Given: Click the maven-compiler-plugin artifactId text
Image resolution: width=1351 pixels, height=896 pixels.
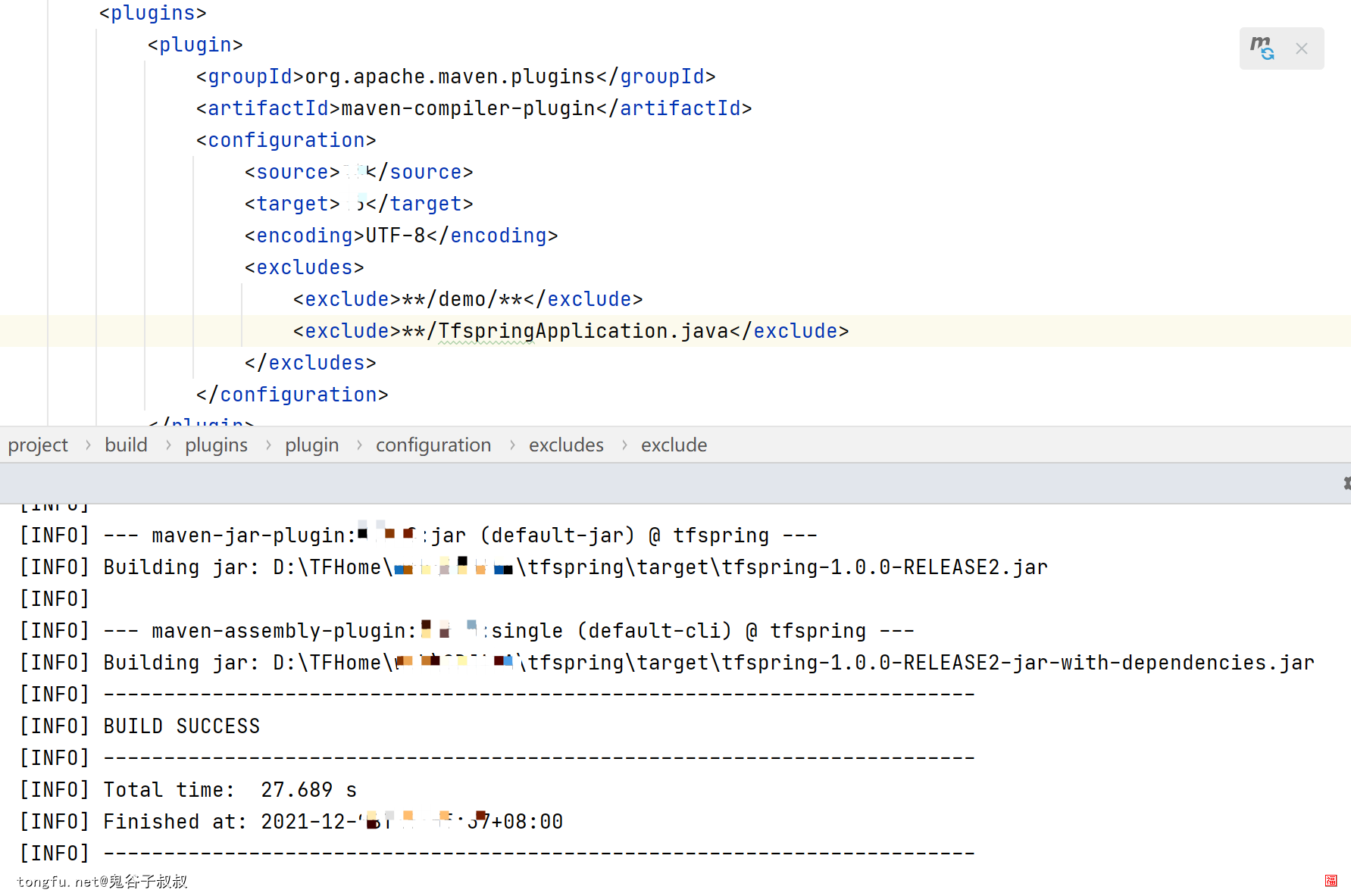Looking at the screenshot, I should [468, 108].
